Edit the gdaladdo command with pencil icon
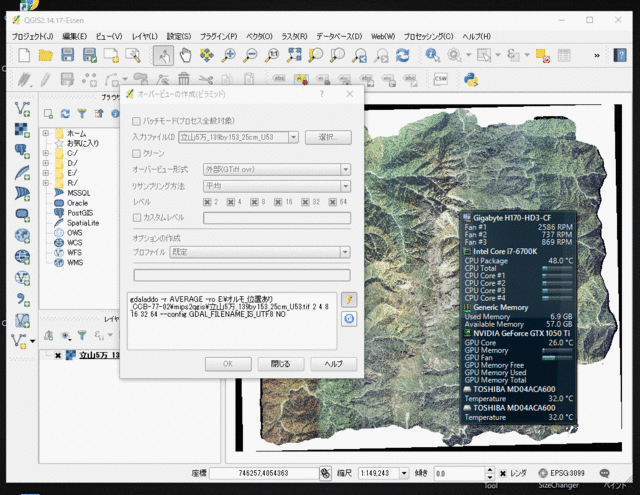 tap(349, 300)
